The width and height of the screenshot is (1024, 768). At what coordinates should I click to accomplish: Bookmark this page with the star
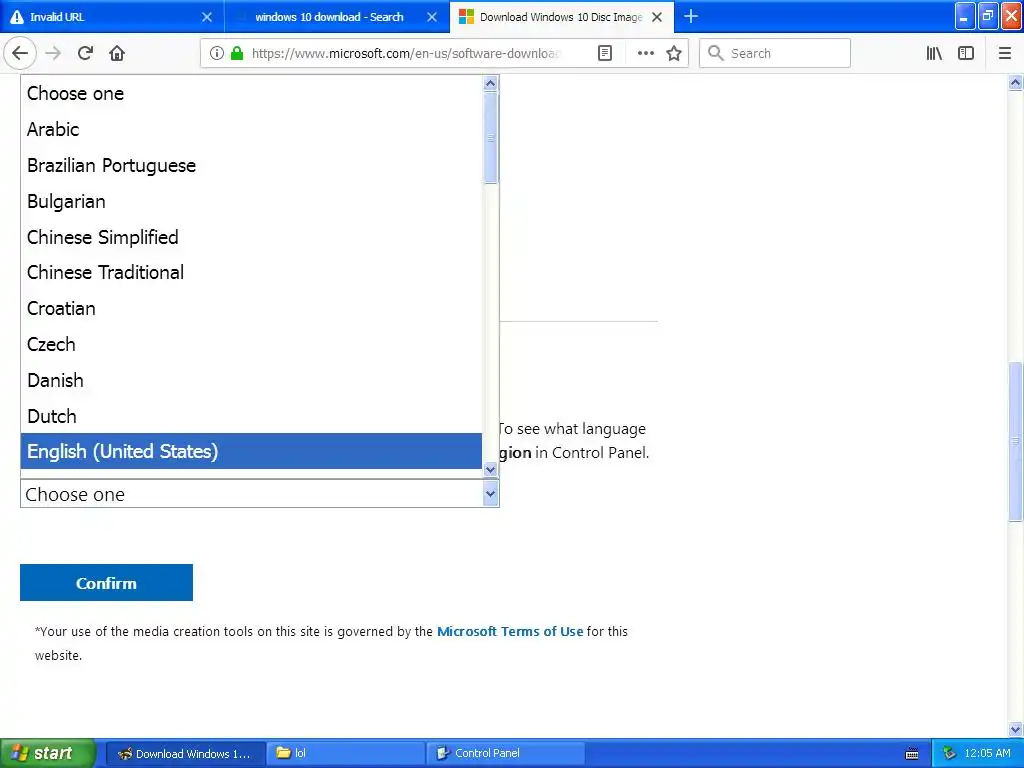674,54
